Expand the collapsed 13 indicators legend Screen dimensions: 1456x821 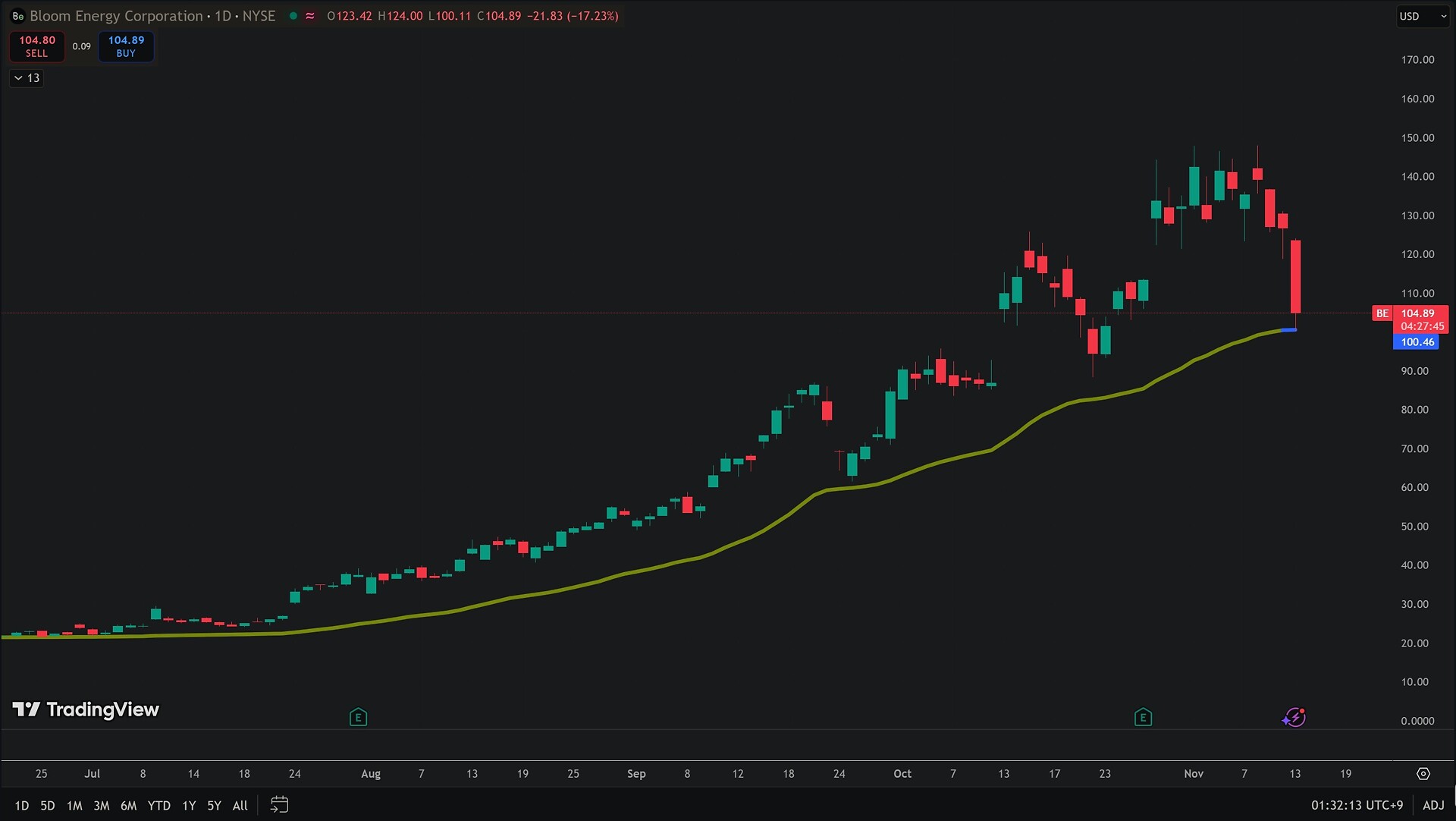(x=27, y=78)
